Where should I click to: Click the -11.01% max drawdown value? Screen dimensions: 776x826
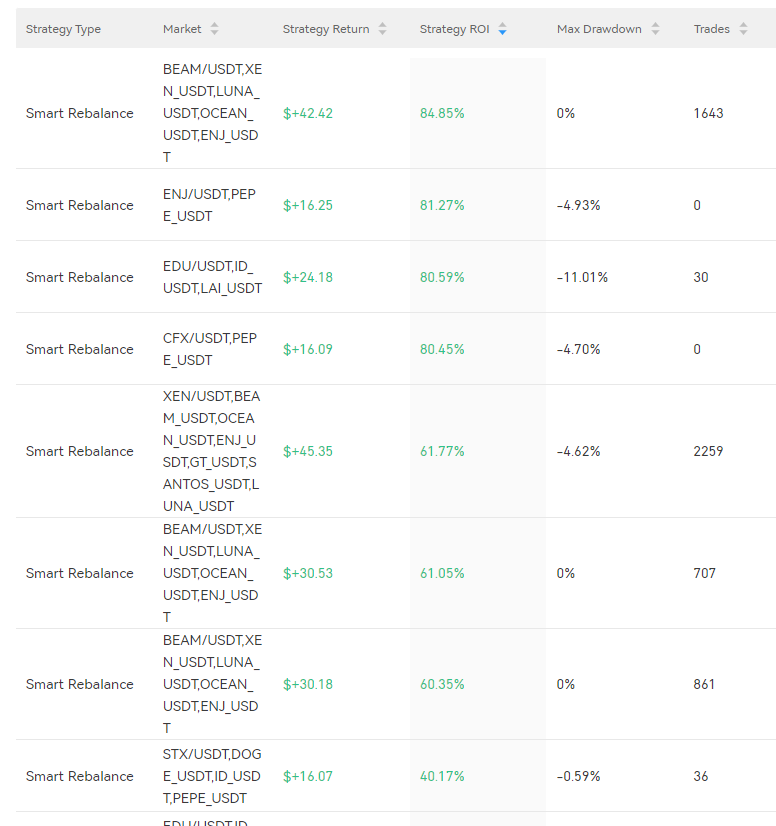[582, 277]
